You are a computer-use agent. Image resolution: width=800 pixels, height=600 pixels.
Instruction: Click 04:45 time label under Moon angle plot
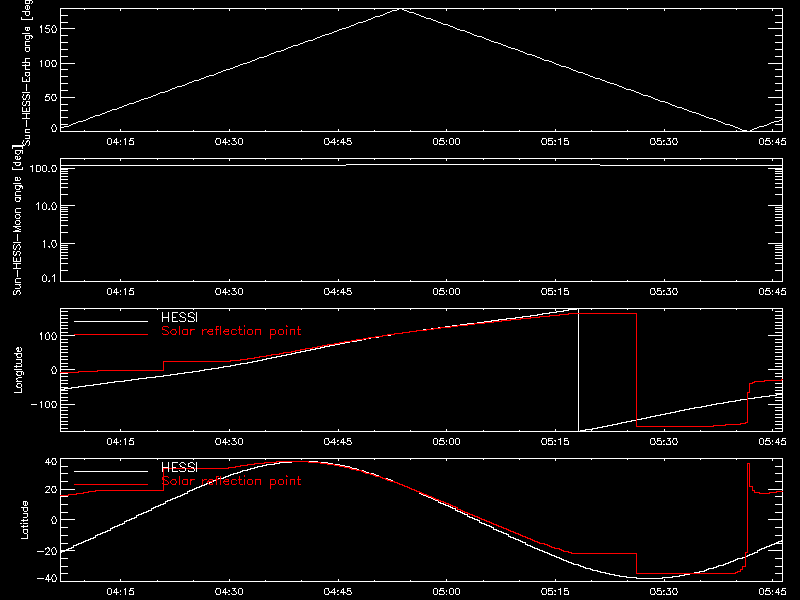(x=338, y=291)
